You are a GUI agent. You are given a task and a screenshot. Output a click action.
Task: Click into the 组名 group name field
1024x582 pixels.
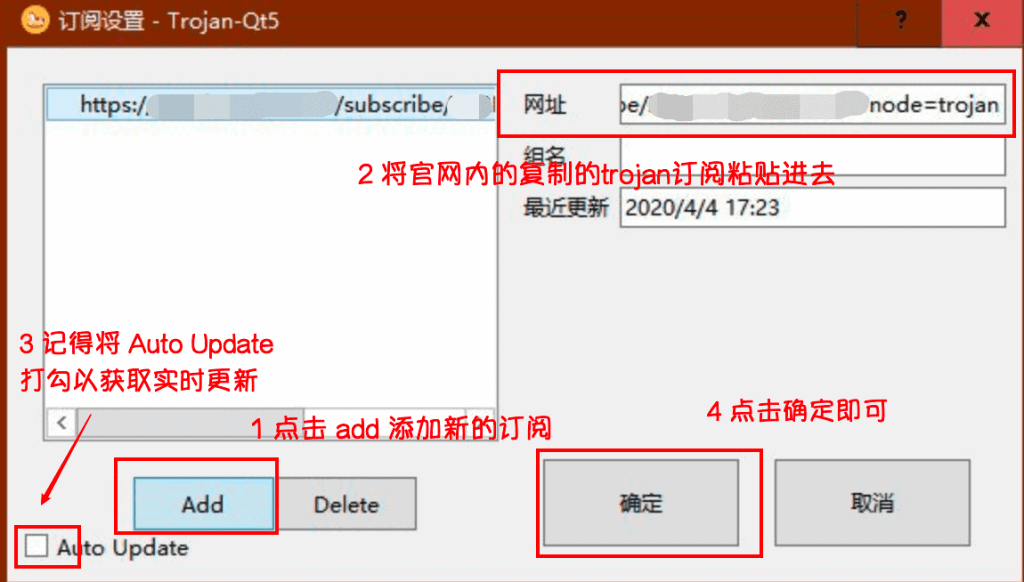click(812, 157)
